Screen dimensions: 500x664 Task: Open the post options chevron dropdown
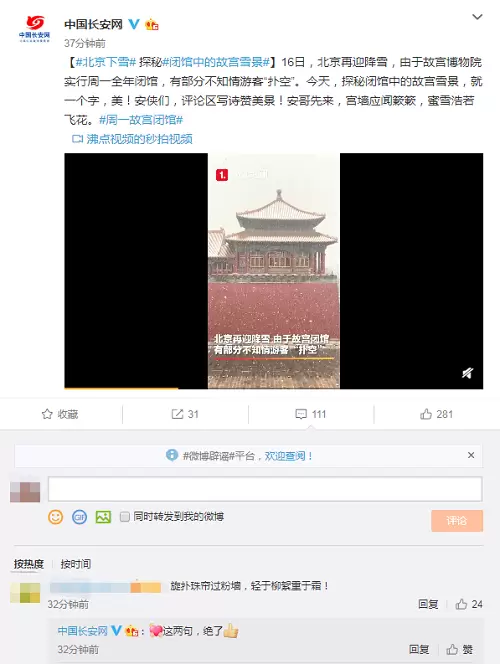477,17
